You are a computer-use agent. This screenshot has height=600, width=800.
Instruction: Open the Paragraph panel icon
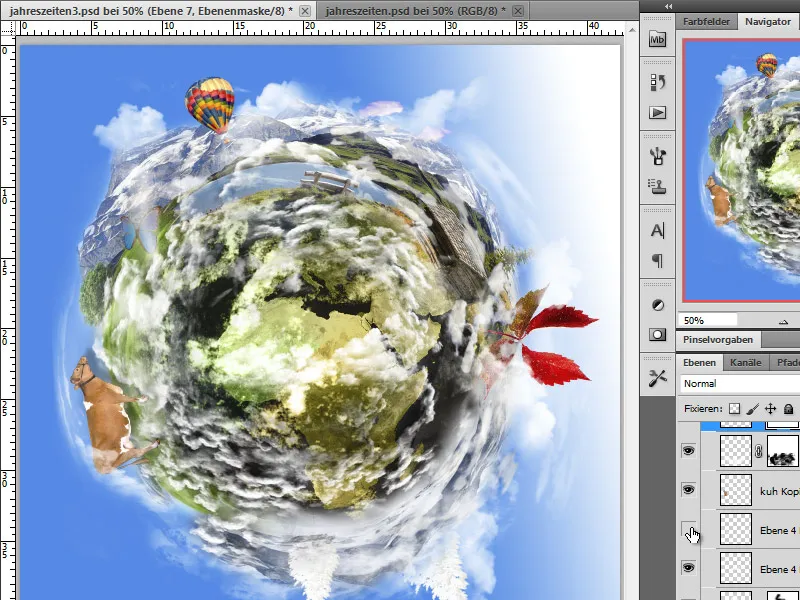(x=657, y=261)
